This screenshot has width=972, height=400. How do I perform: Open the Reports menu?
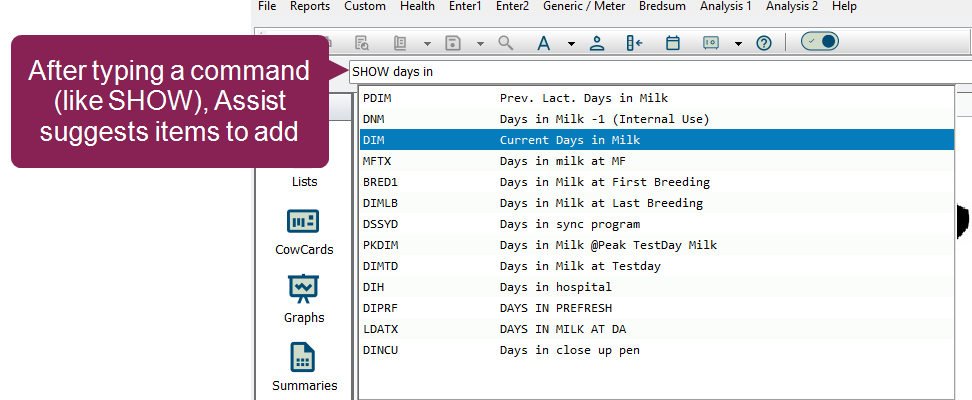pos(309,6)
